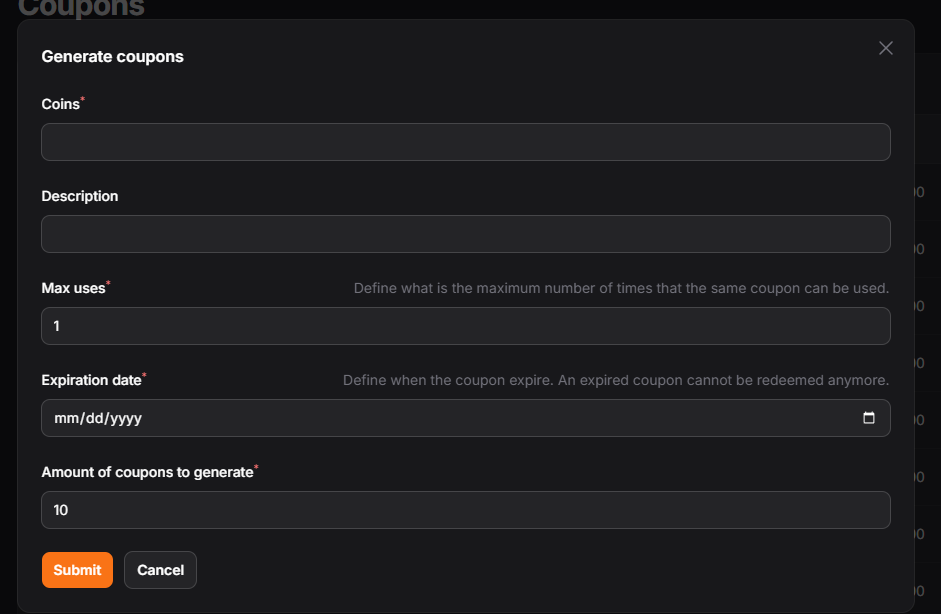Click the expiration date help description

click(x=615, y=380)
